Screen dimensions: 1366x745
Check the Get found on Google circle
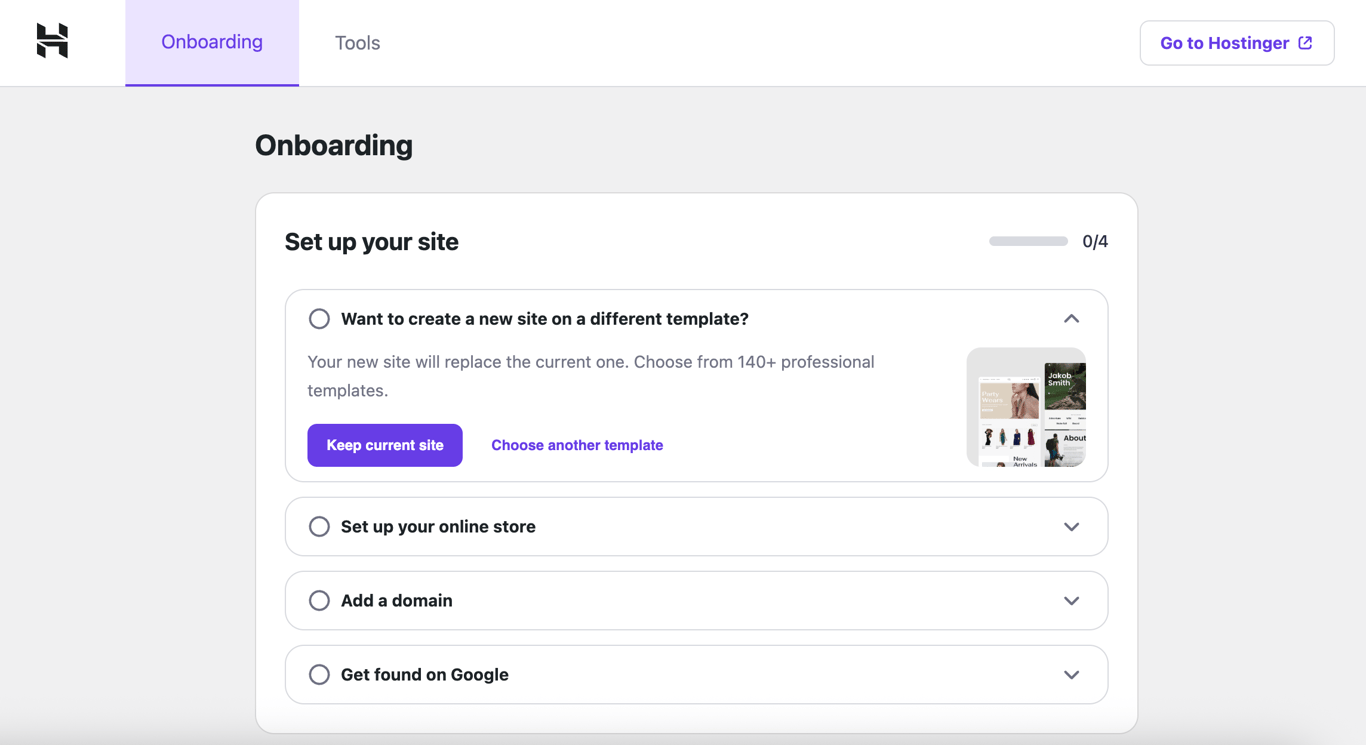[x=319, y=674]
